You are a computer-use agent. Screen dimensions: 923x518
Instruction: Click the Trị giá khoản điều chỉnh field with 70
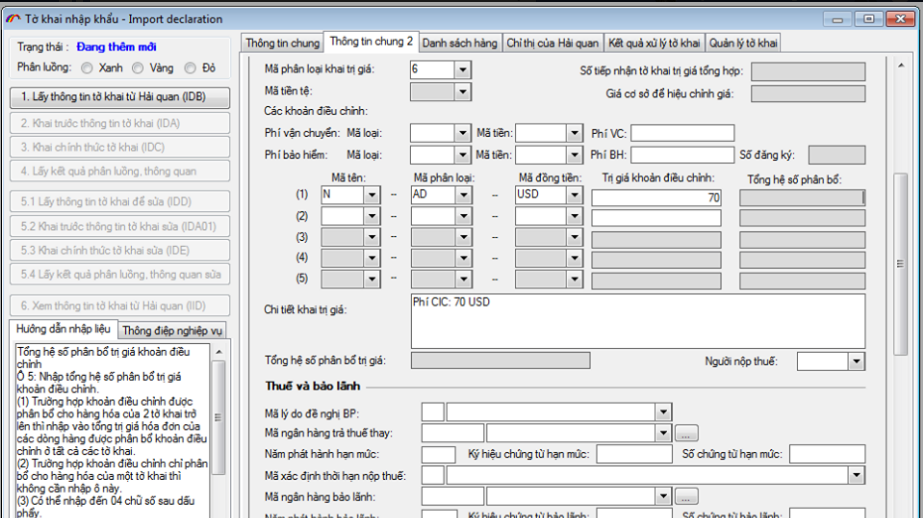click(656, 197)
